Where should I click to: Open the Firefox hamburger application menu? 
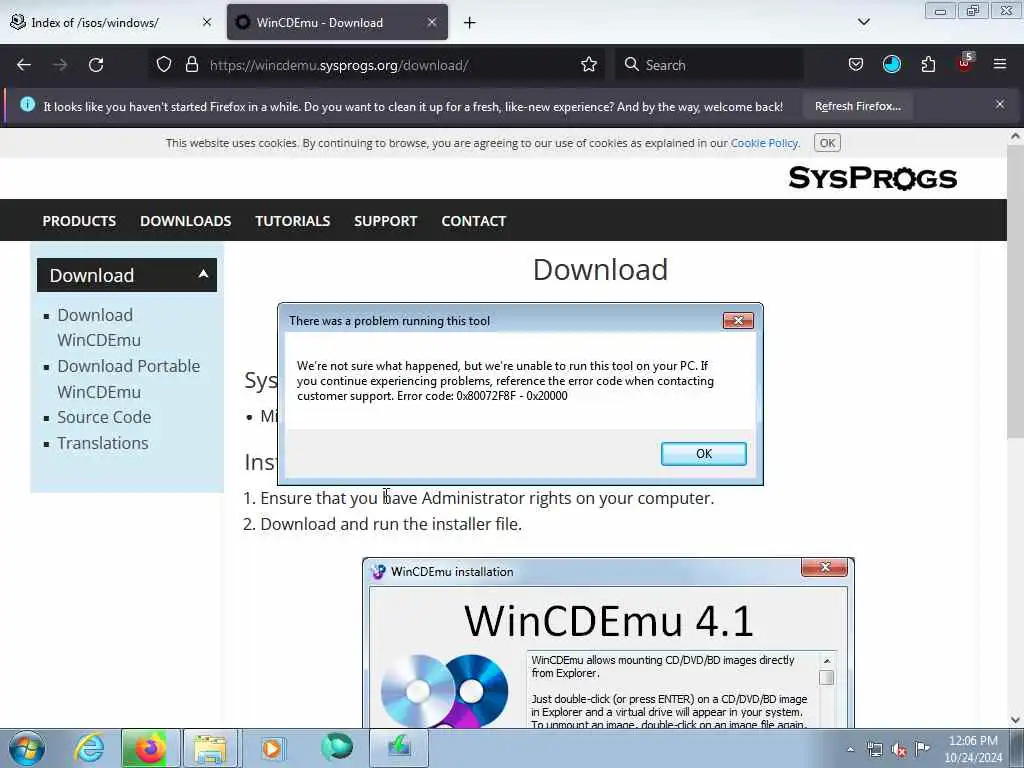click(x=999, y=64)
